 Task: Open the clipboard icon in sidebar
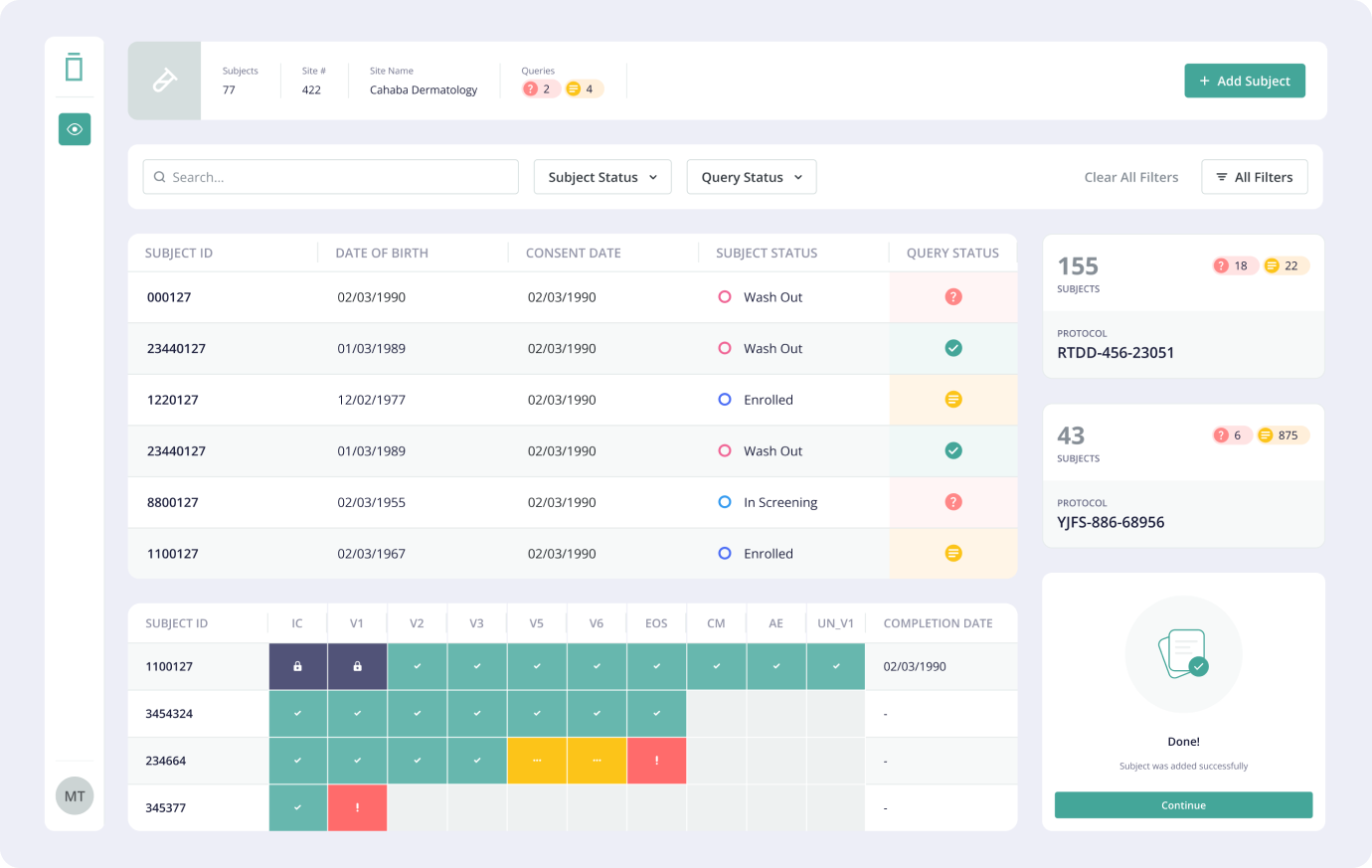(x=75, y=68)
